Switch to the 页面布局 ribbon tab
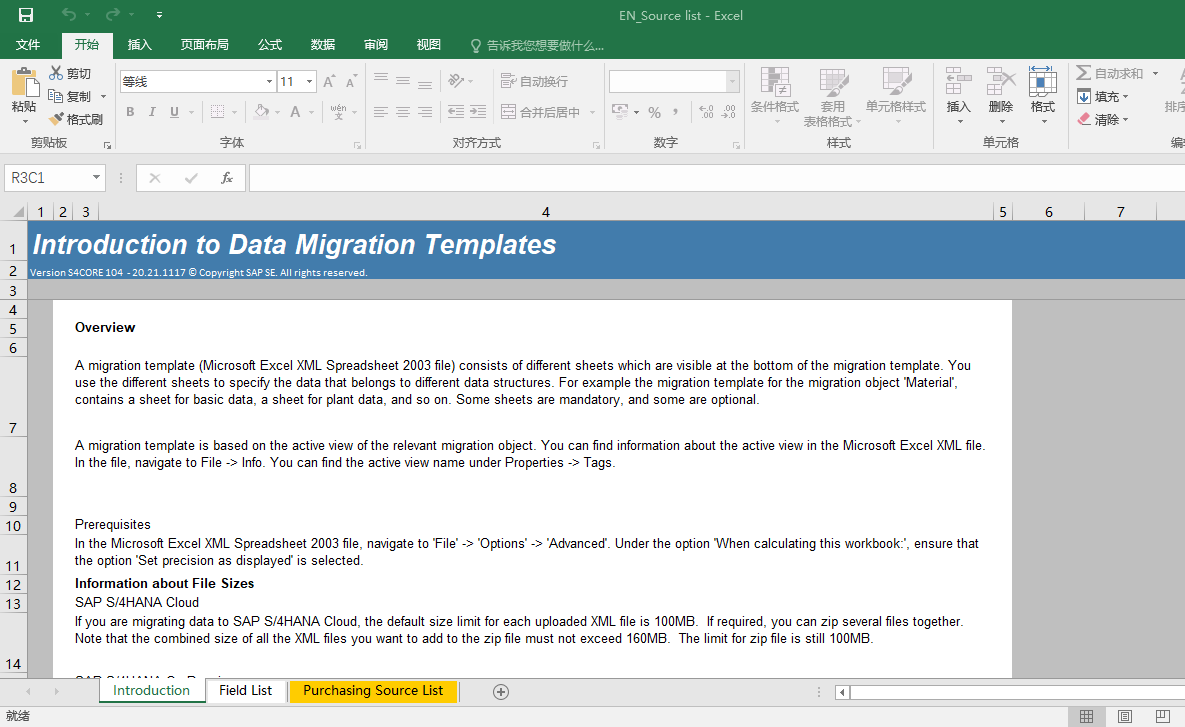The height and width of the screenshot is (727, 1185). (205, 45)
